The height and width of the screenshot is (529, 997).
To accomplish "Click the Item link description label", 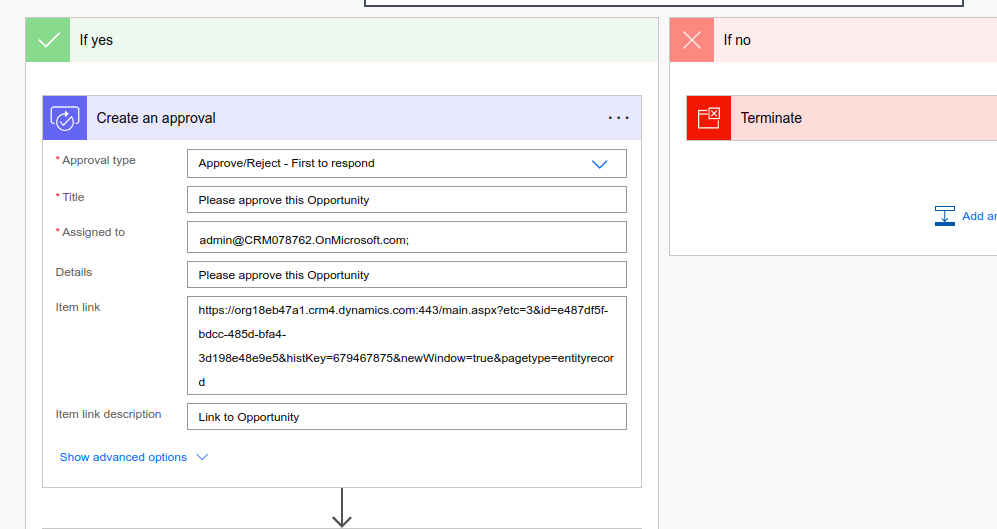I will [108, 414].
